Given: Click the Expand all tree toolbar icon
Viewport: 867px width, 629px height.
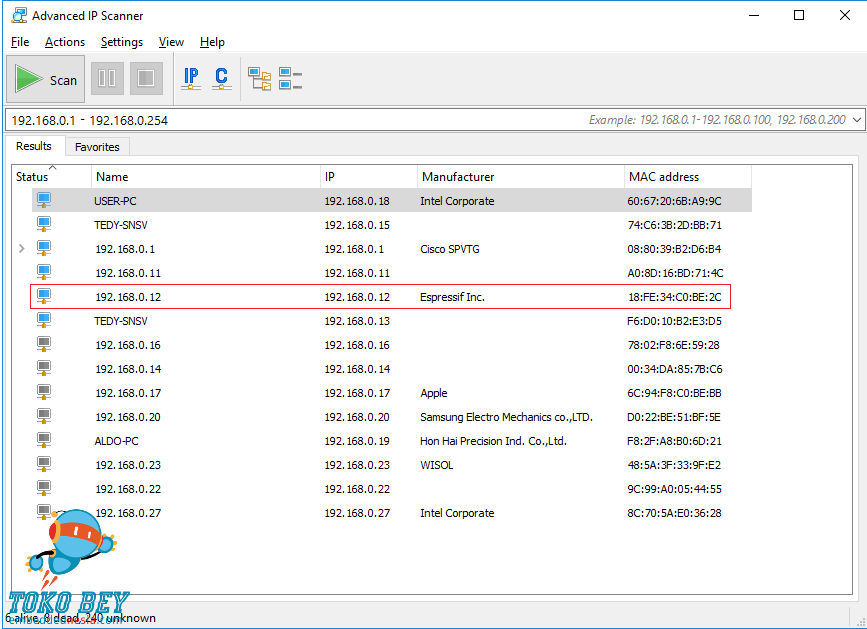Looking at the screenshot, I should tap(259, 78).
